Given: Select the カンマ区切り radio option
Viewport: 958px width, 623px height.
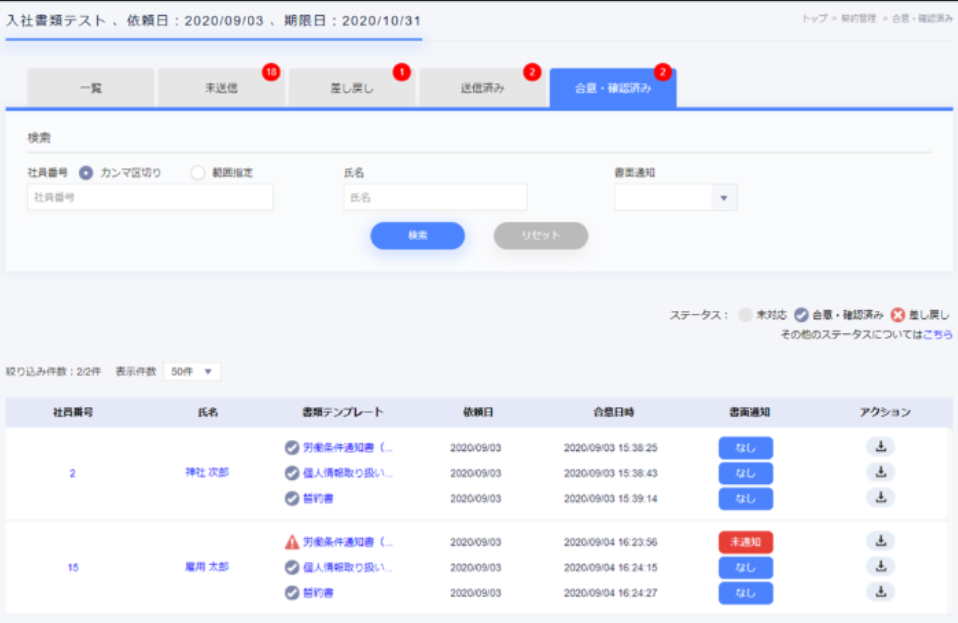Looking at the screenshot, I should 86,173.
